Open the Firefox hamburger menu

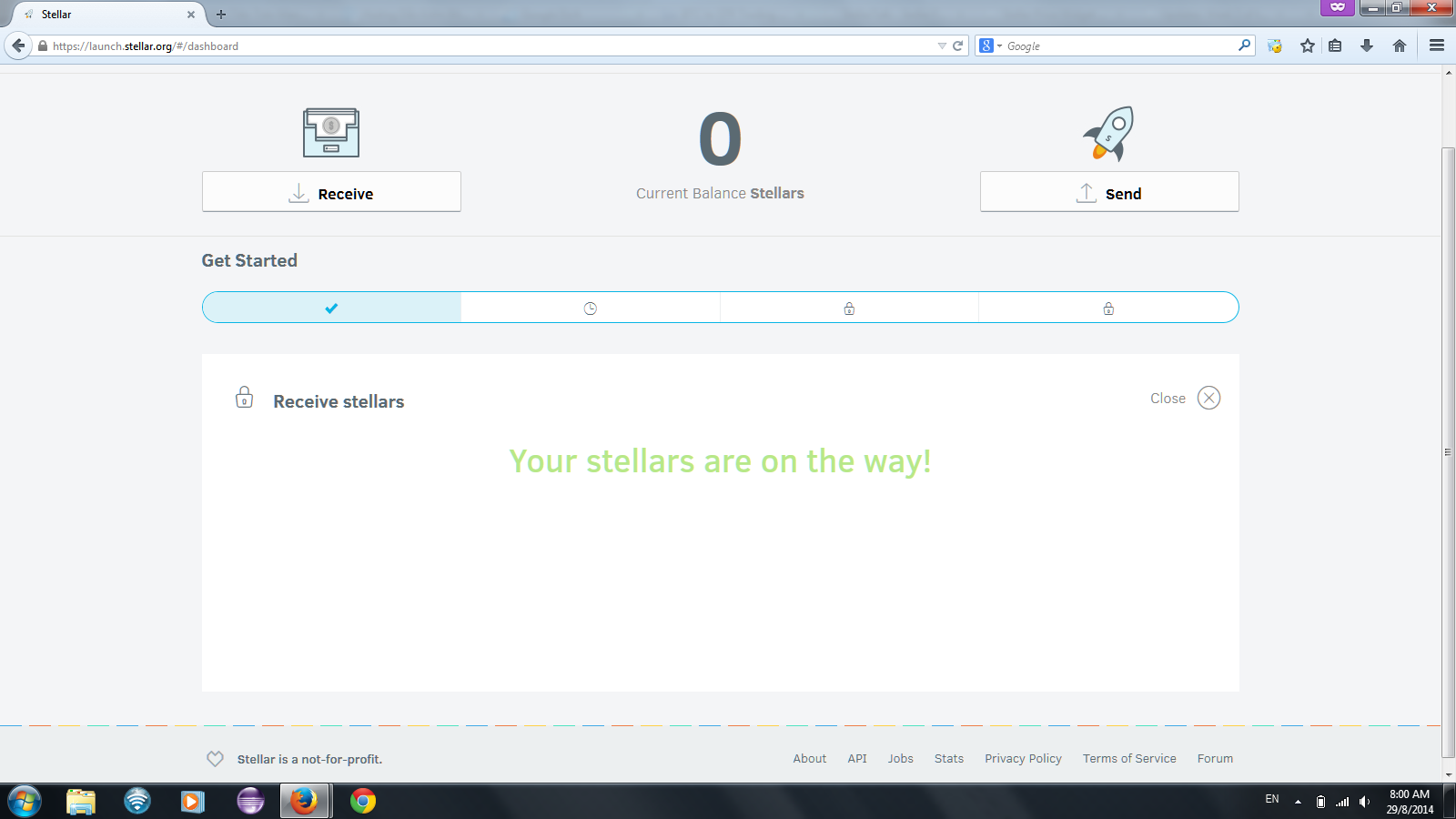[x=1437, y=45]
